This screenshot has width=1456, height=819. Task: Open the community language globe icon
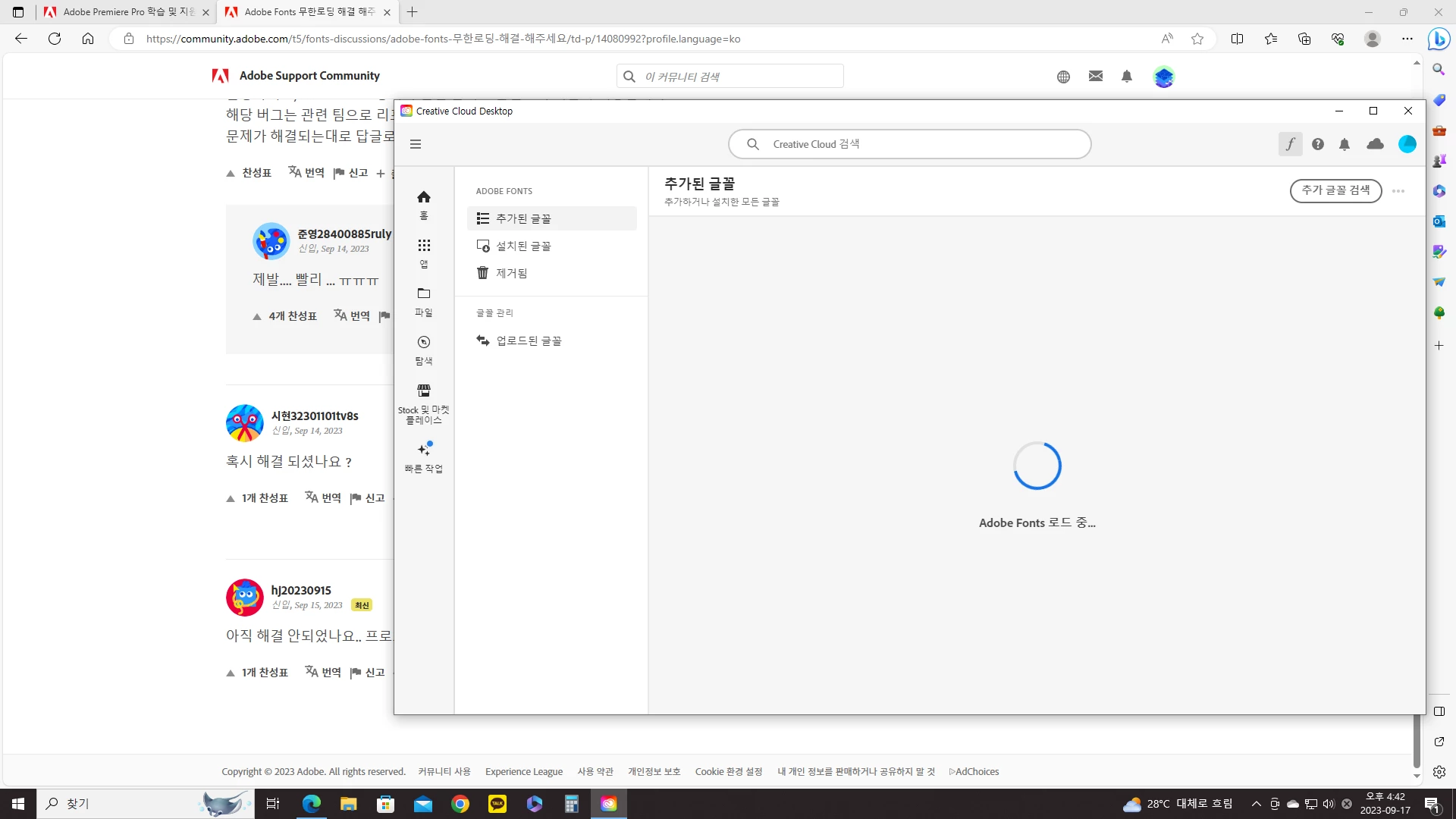tap(1063, 77)
